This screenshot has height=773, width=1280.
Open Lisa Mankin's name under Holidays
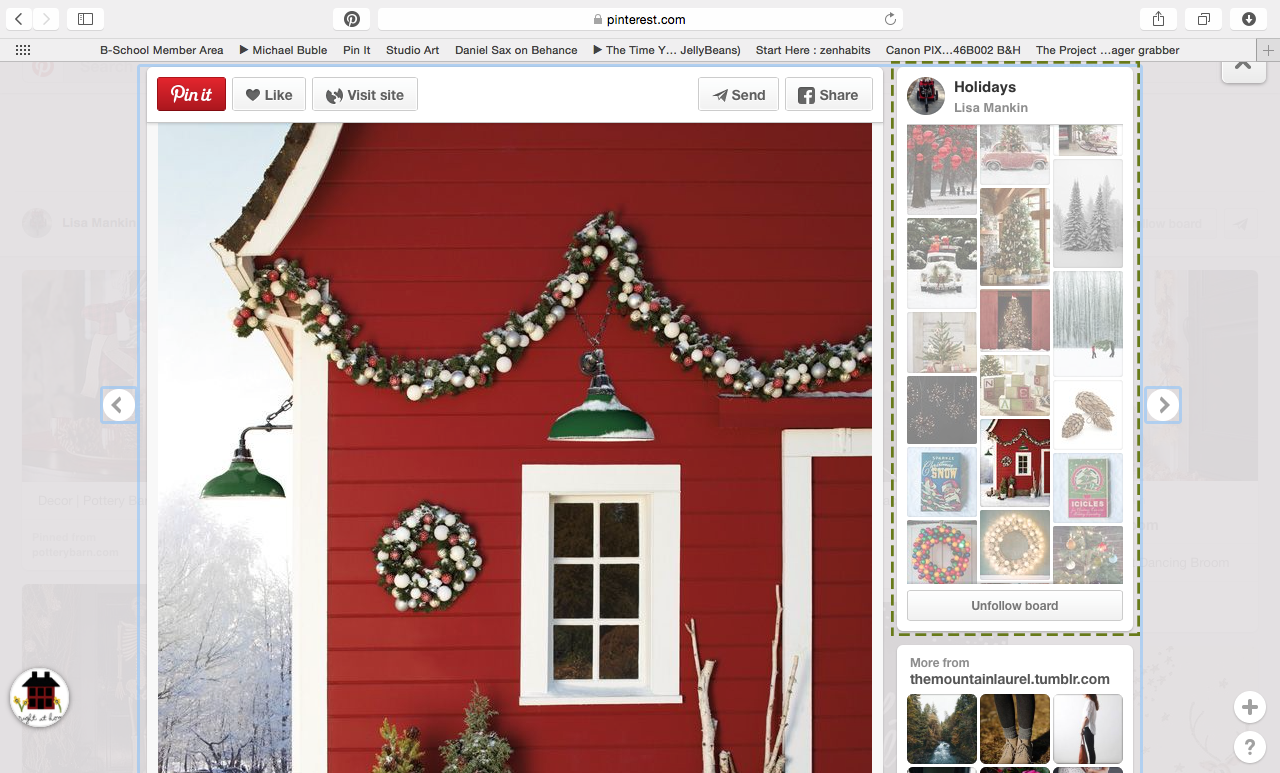[x=990, y=108]
